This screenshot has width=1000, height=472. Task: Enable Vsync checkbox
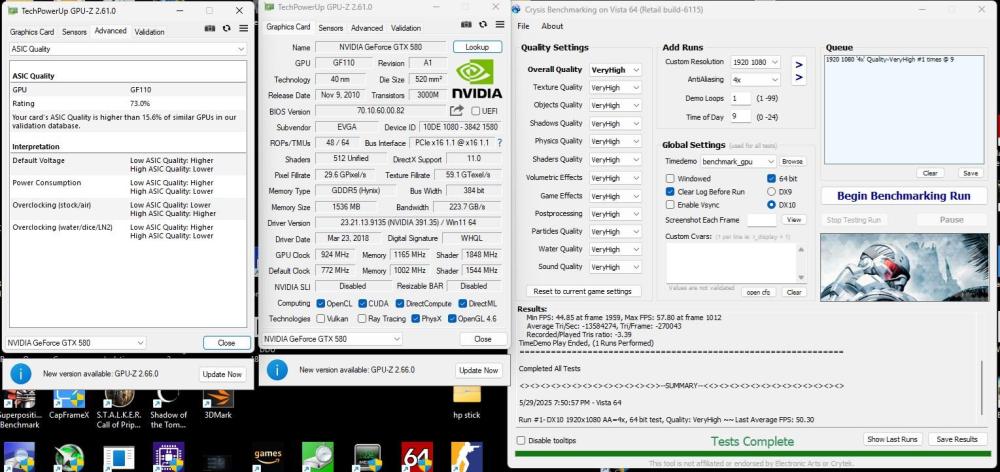[x=670, y=205]
